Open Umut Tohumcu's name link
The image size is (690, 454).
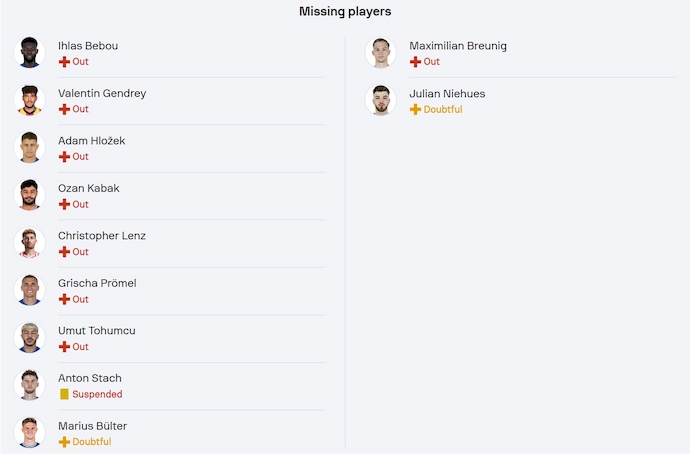pyautogui.click(x=97, y=331)
